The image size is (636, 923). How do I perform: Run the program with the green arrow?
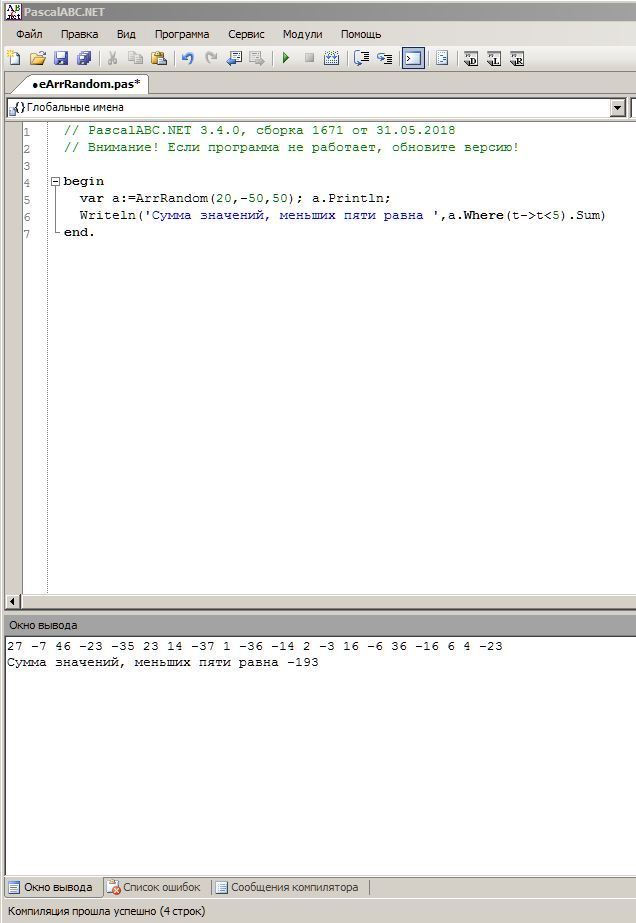[286, 59]
